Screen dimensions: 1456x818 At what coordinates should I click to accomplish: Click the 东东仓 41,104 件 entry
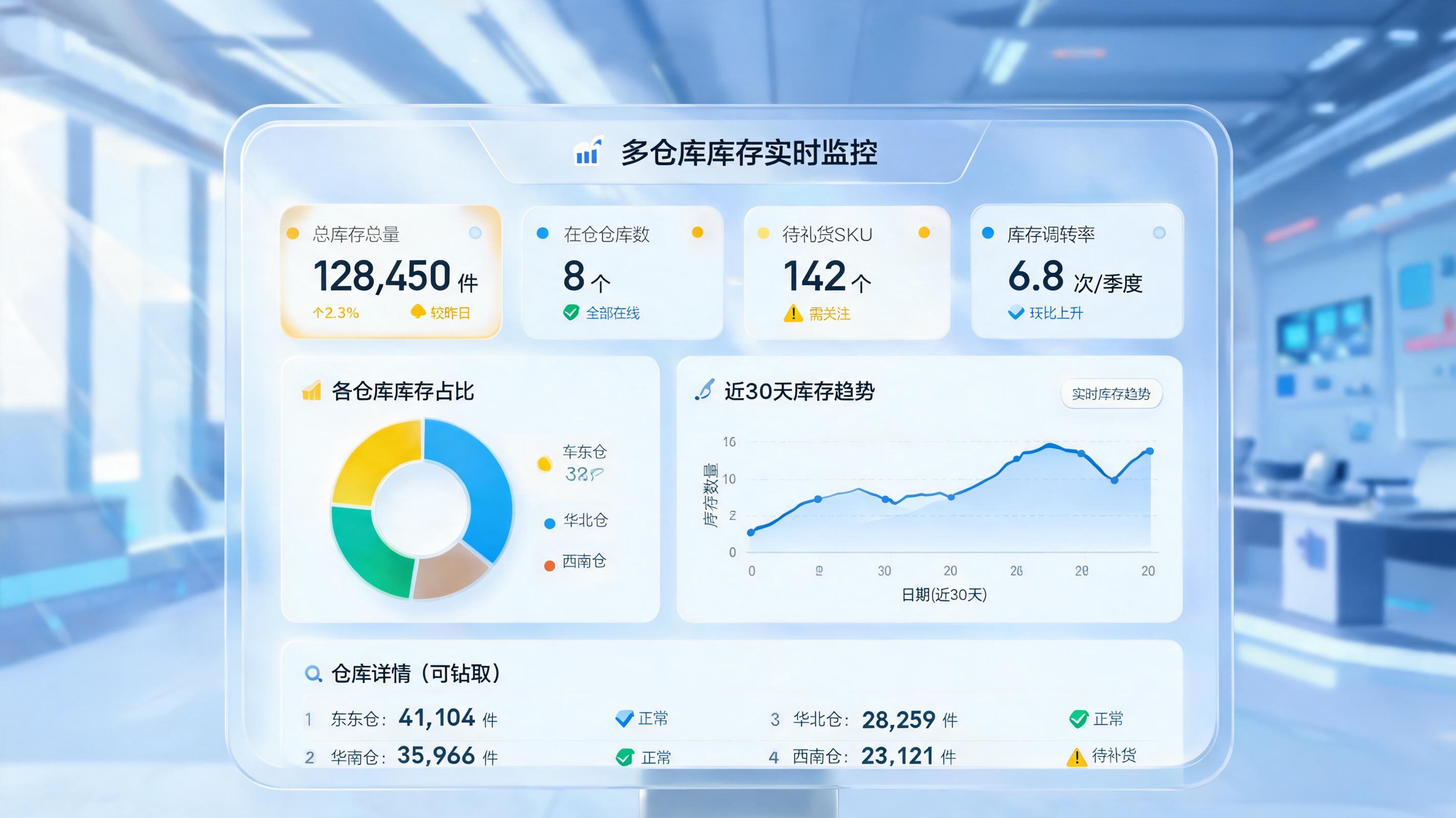click(x=414, y=718)
